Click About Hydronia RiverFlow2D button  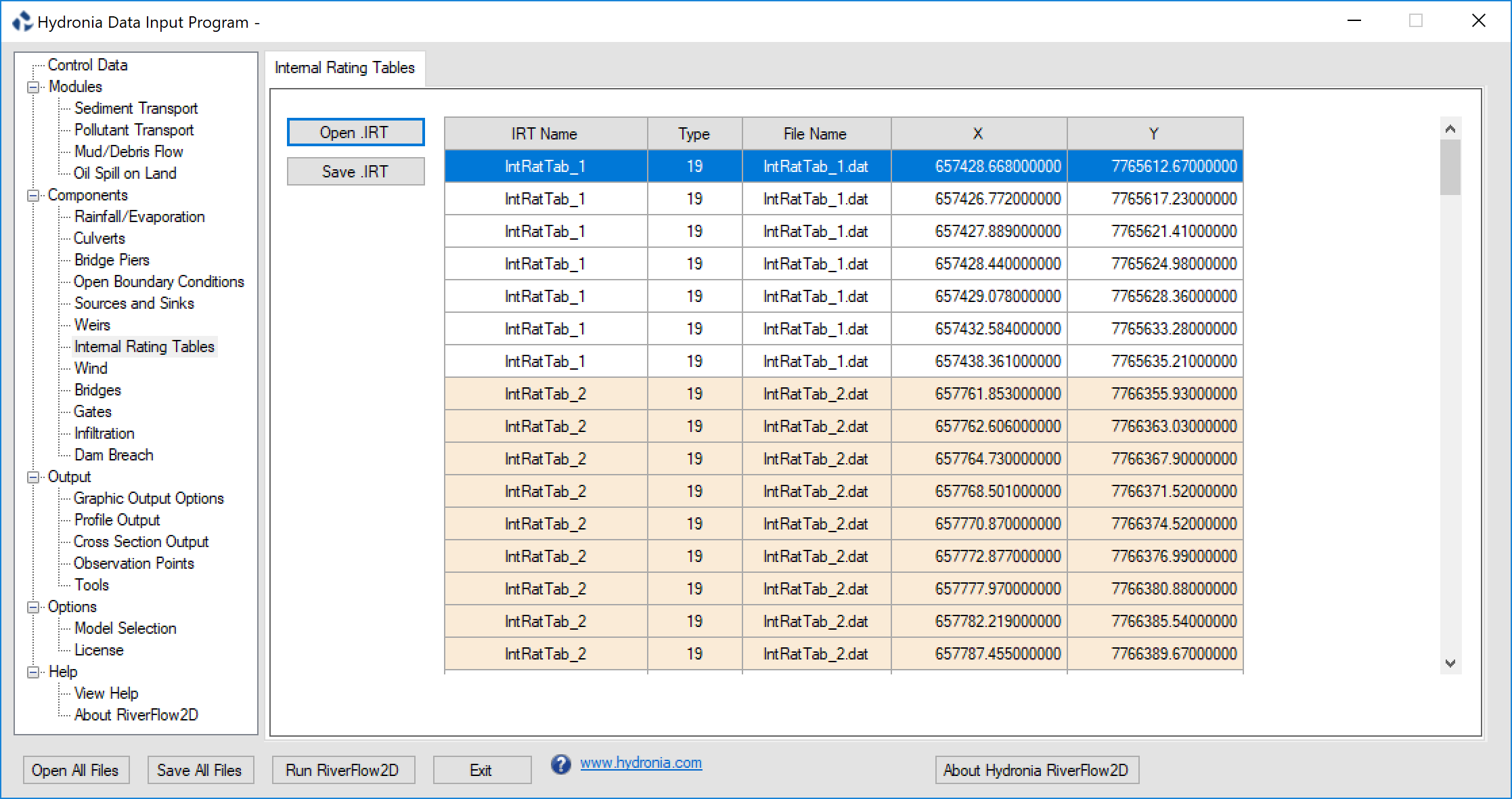tap(1037, 770)
